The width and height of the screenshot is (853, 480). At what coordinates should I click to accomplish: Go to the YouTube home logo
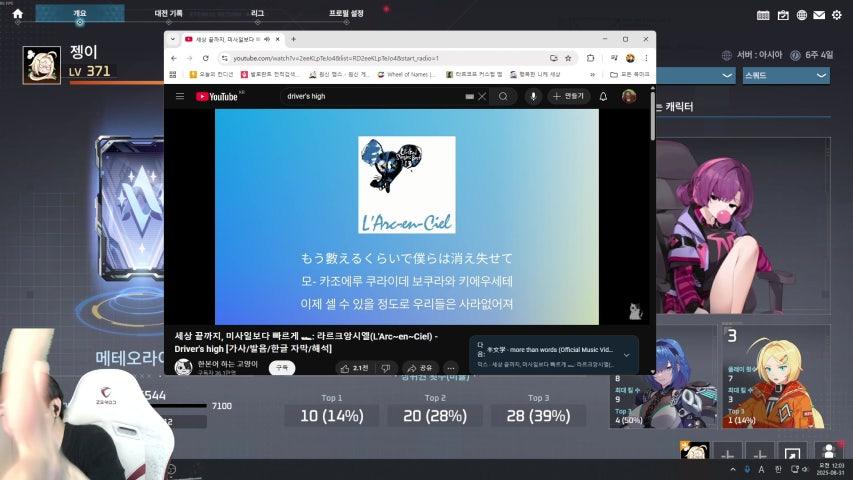218,96
